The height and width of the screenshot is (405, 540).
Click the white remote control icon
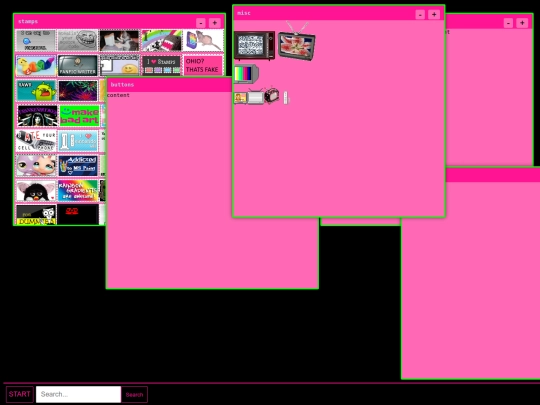(x=285, y=97)
